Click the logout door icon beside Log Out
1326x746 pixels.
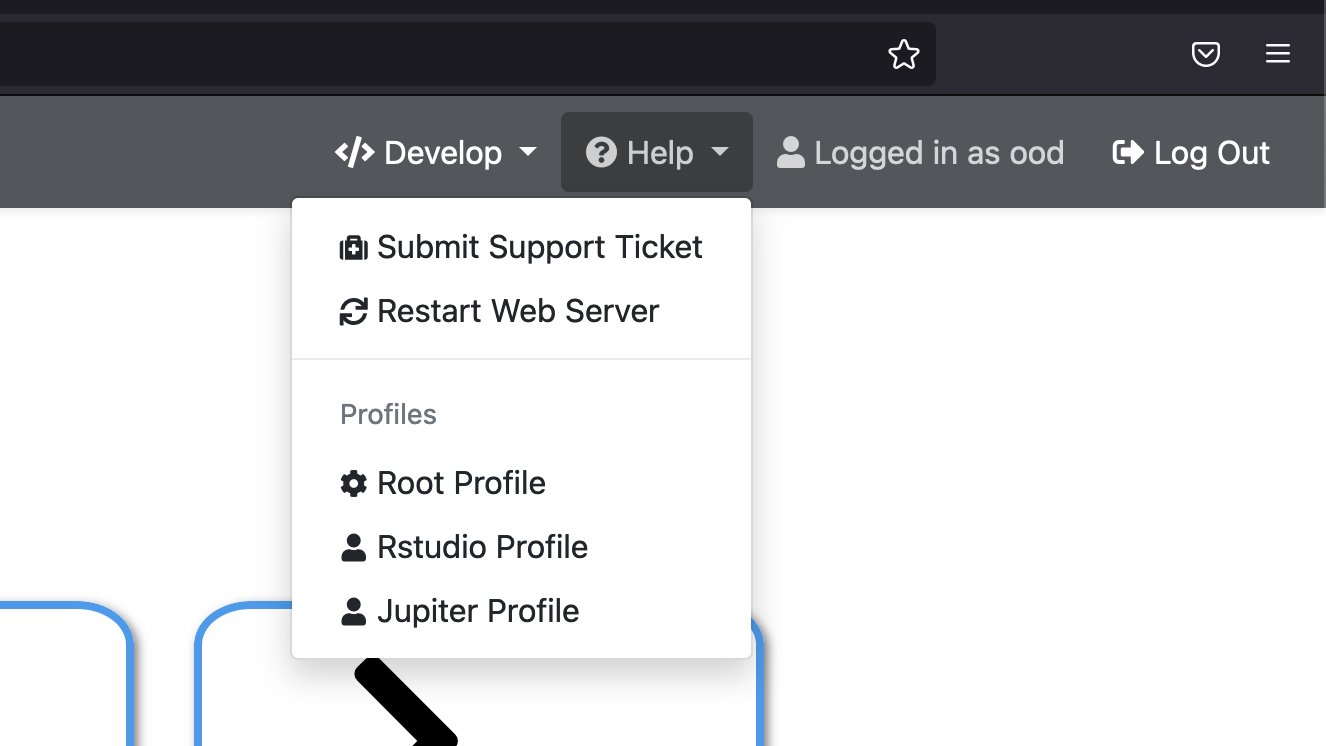(1127, 152)
